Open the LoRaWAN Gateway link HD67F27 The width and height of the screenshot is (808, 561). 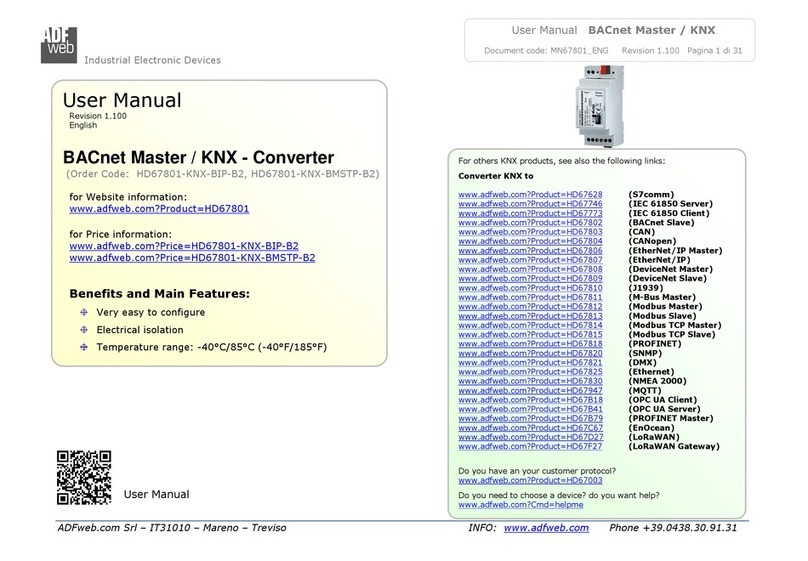click(x=530, y=447)
